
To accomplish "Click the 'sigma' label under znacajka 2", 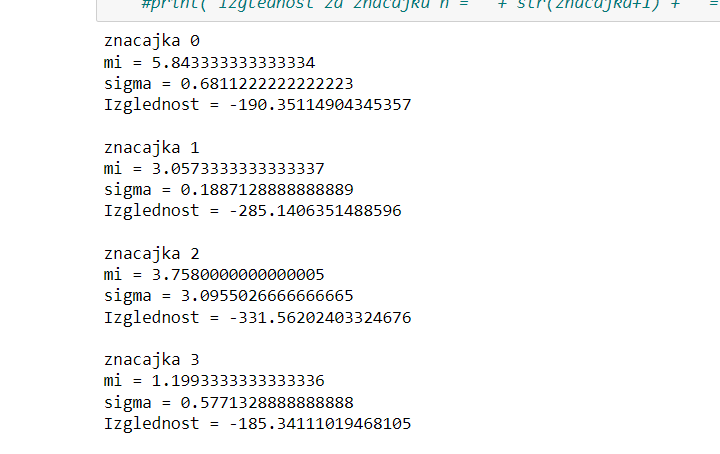I will [128, 297].
